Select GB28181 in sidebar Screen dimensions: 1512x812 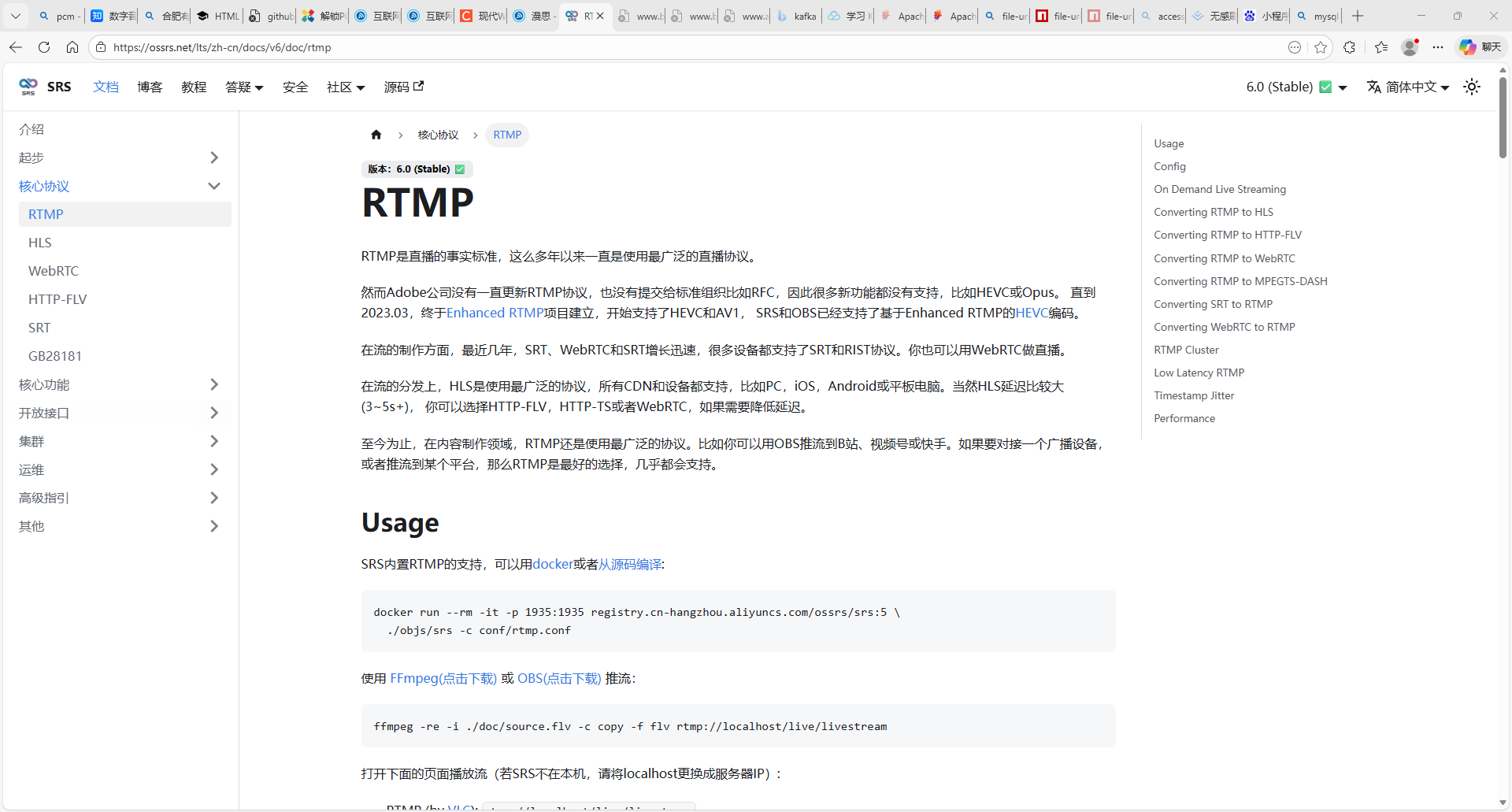[125, 356]
